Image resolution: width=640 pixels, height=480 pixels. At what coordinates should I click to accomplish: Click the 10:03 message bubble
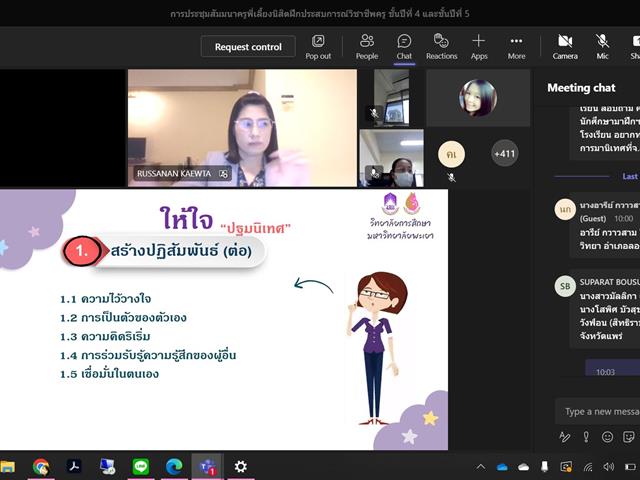613,368
